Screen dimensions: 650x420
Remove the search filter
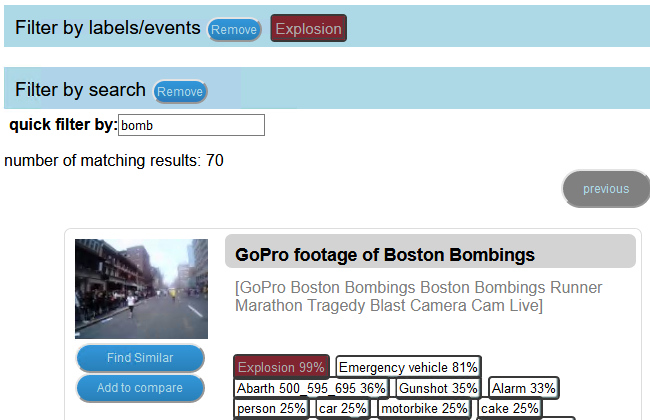[x=180, y=92]
